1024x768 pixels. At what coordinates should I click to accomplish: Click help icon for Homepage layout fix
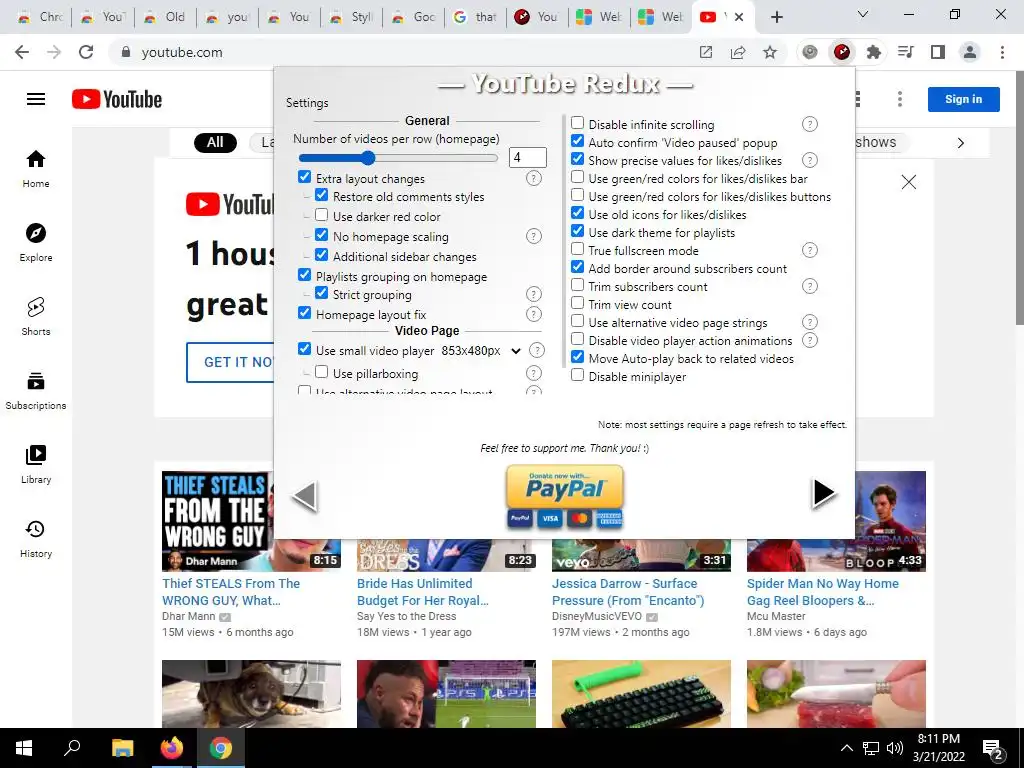click(x=534, y=314)
